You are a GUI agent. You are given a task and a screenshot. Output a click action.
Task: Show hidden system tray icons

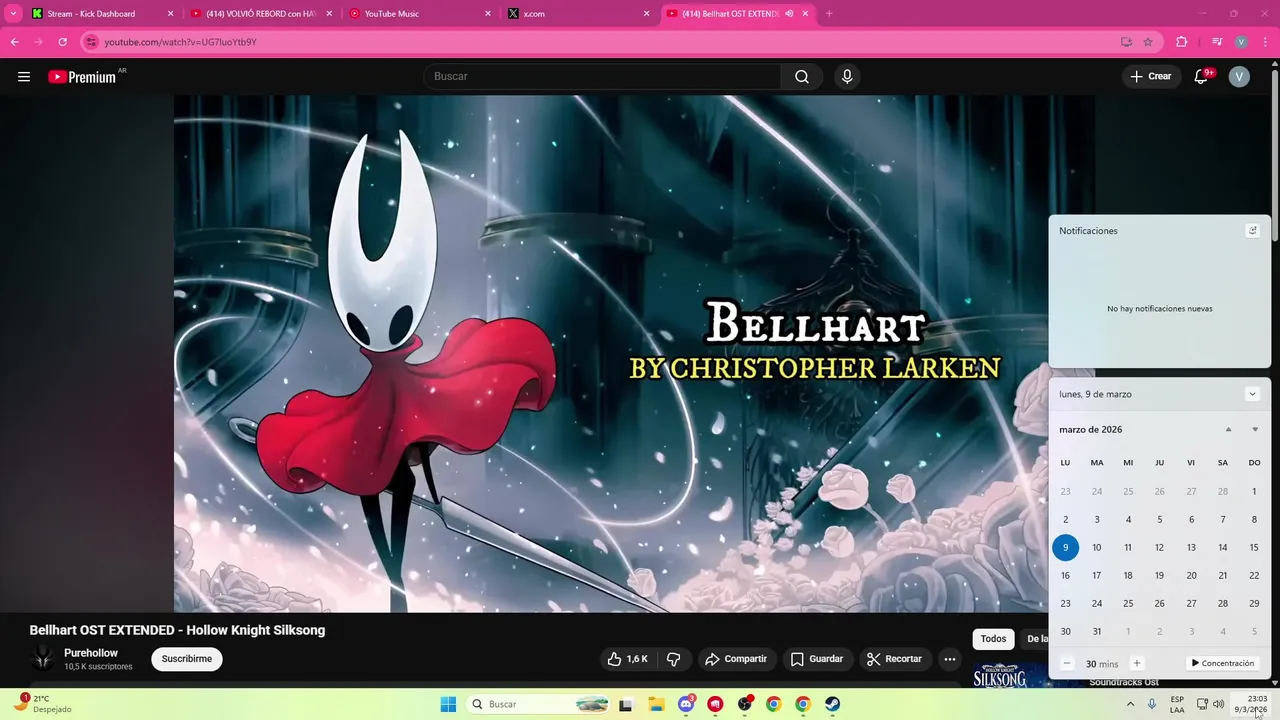[x=1129, y=704]
